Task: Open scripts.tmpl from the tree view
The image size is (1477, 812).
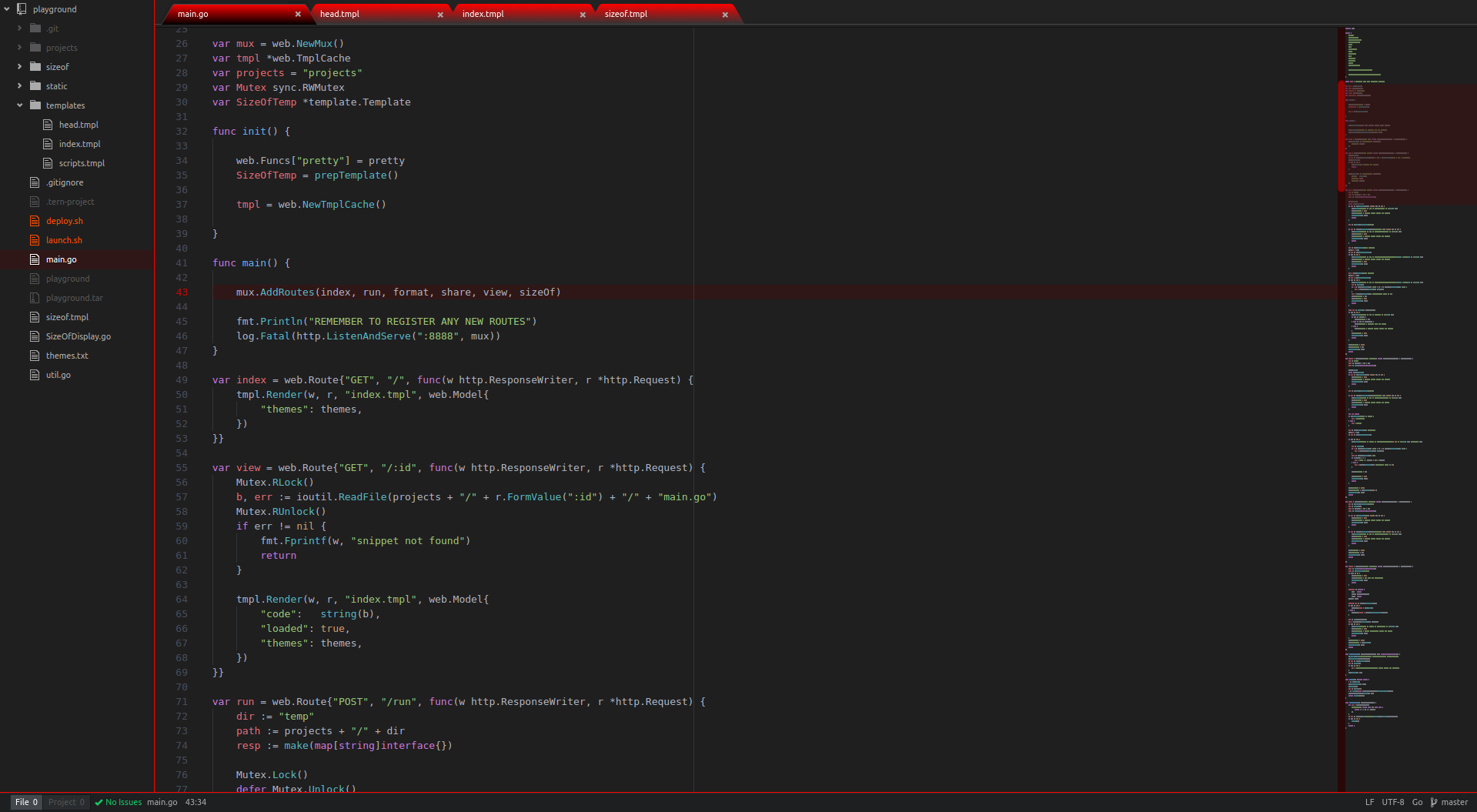Action: pyautogui.click(x=82, y=163)
